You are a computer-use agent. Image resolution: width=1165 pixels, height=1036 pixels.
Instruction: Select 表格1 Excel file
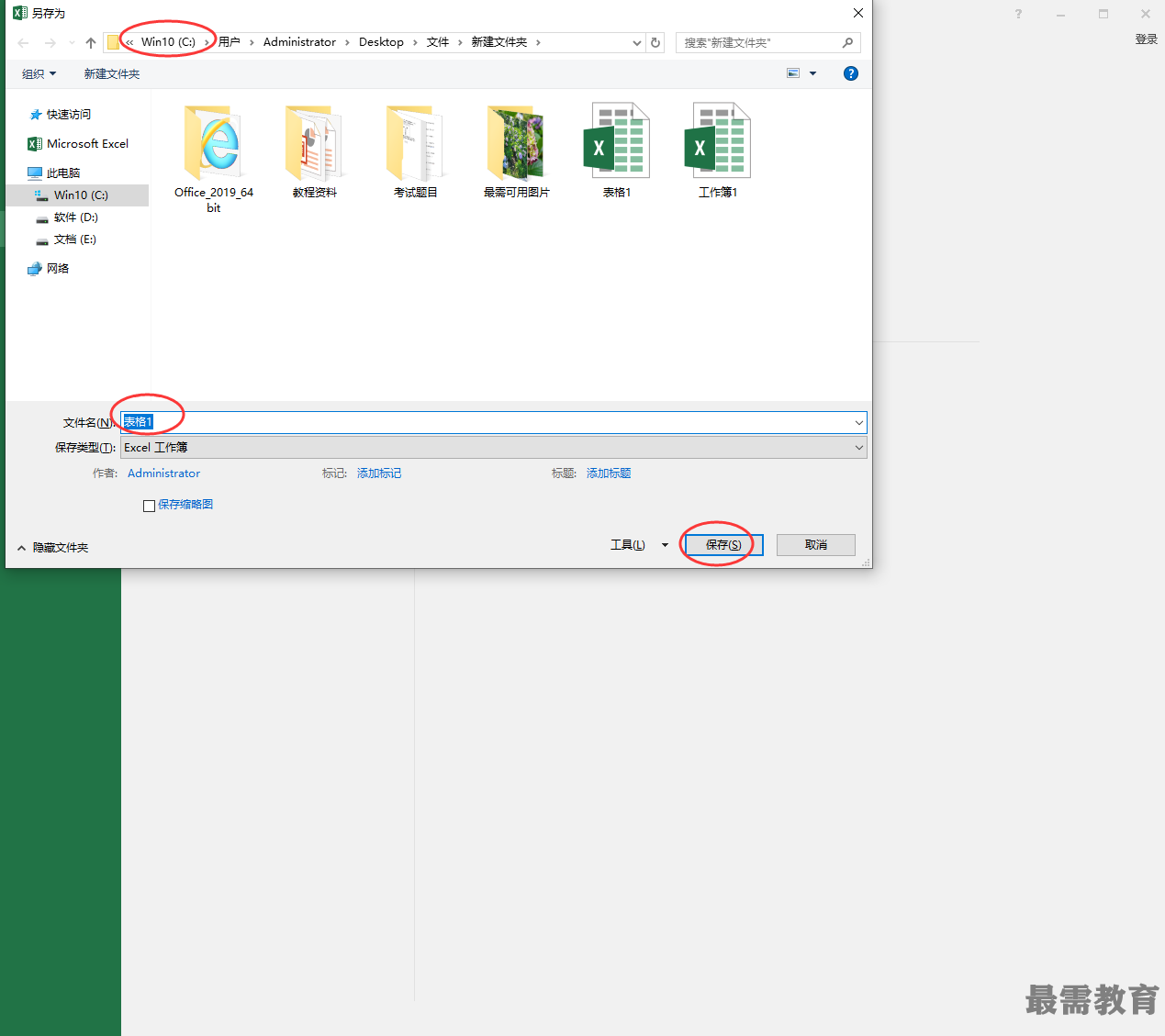617,151
